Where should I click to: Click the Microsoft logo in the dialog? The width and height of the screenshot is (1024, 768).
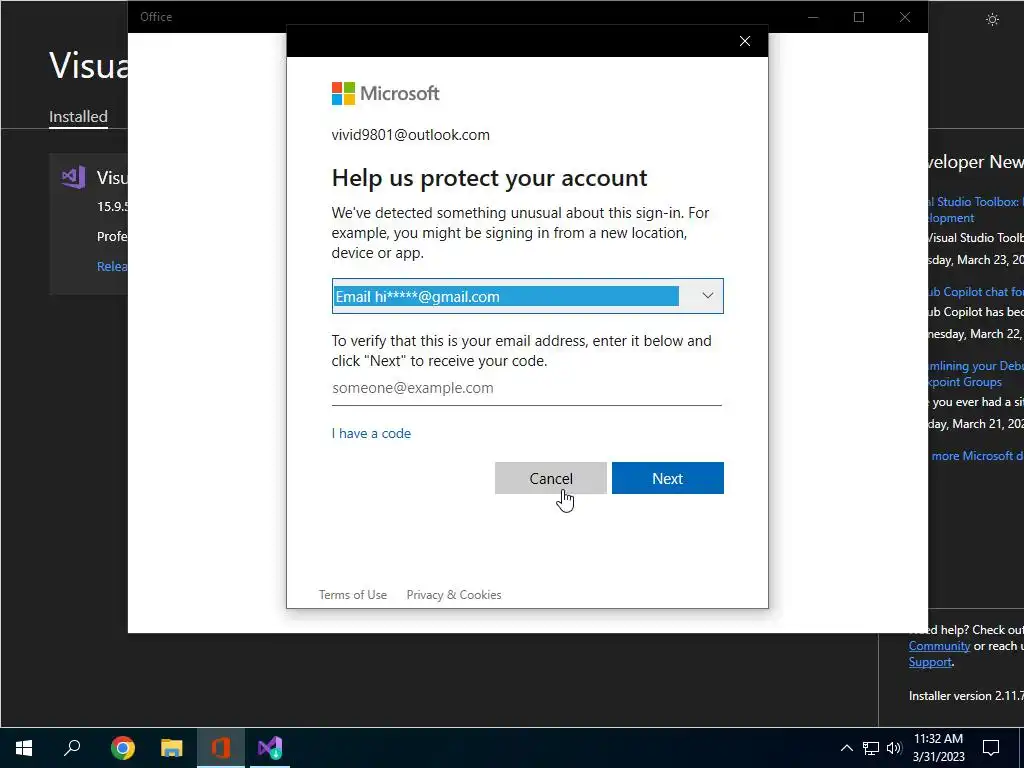point(385,93)
